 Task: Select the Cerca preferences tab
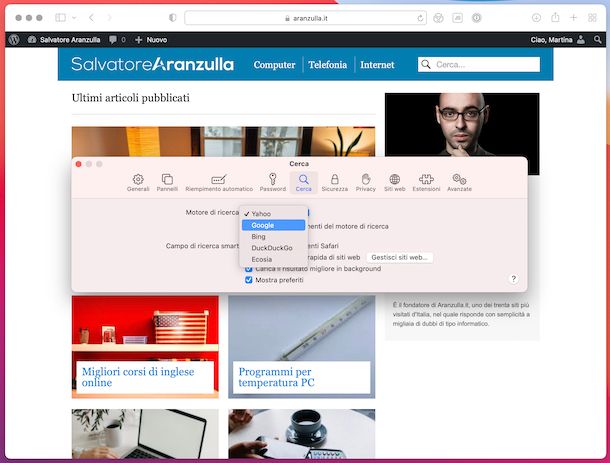click(x=303, y=182)
